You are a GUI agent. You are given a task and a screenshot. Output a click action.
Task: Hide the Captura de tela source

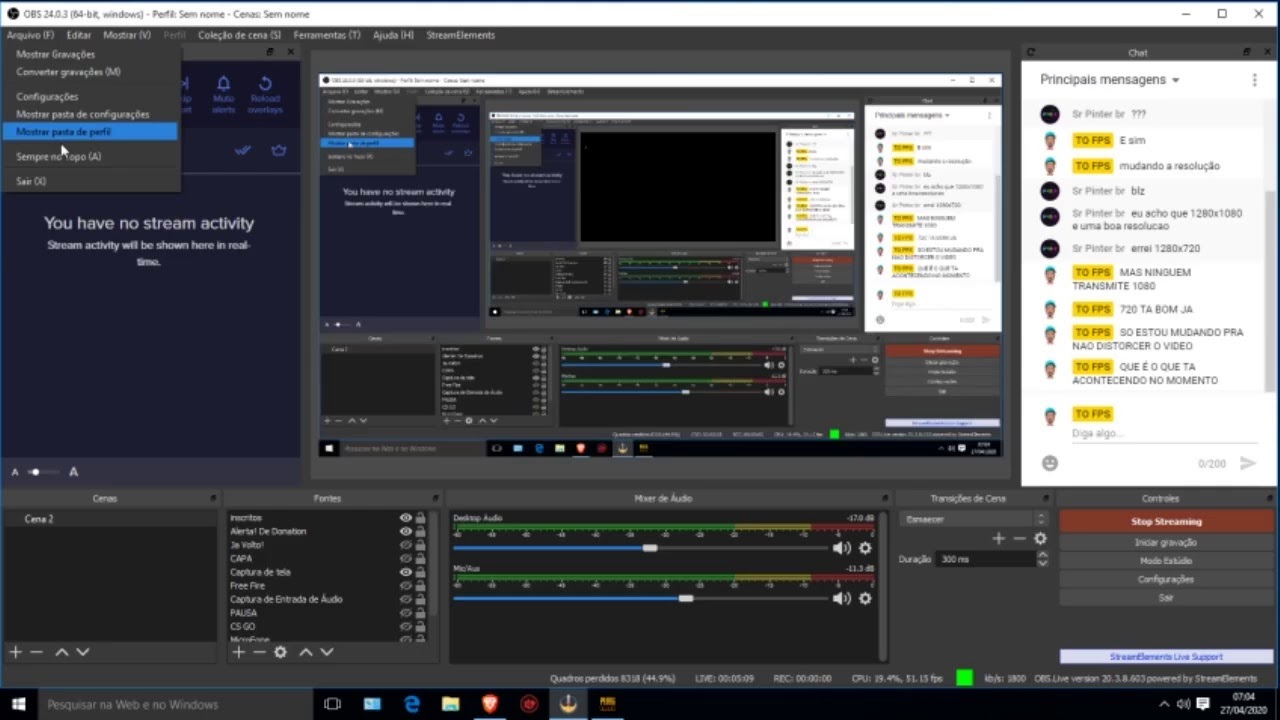pyautogui.click(x=405, y=572)
